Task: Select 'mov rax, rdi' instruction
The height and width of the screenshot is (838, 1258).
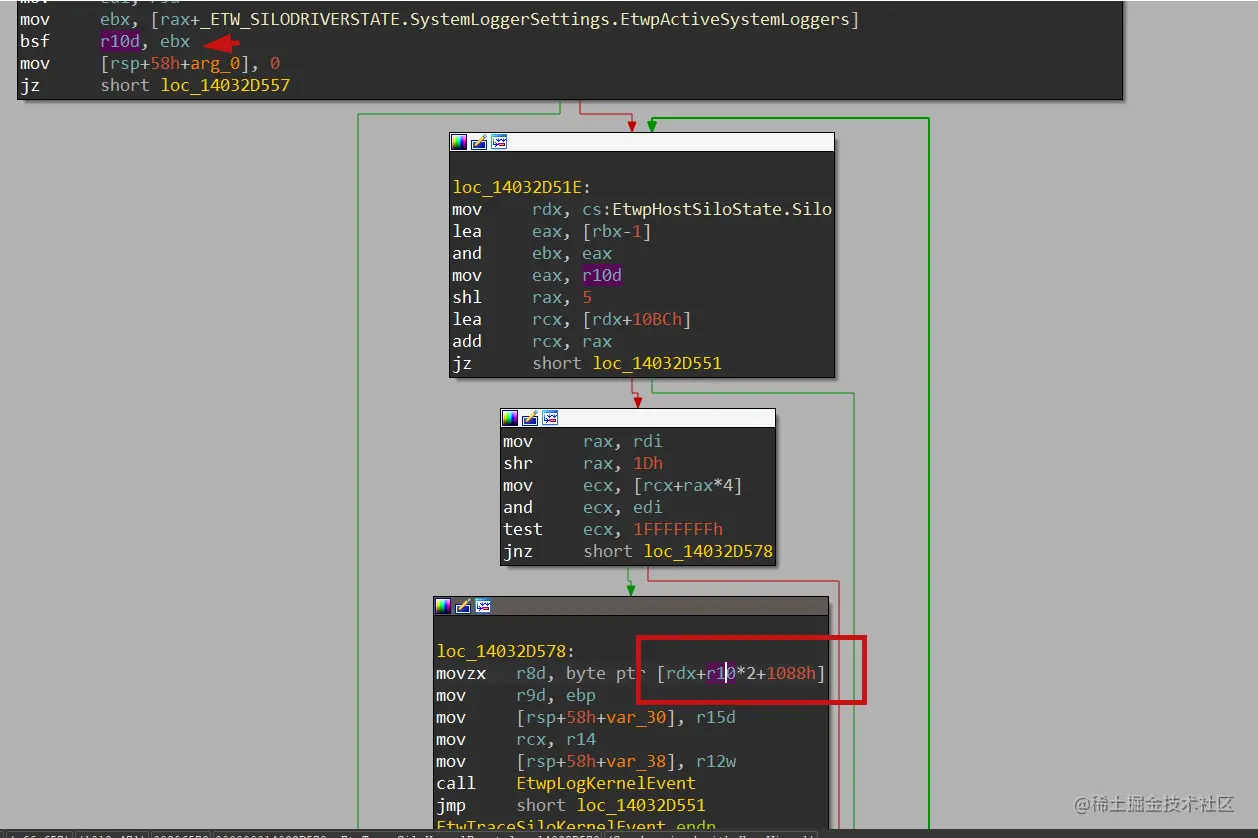Action: [583, 441]
